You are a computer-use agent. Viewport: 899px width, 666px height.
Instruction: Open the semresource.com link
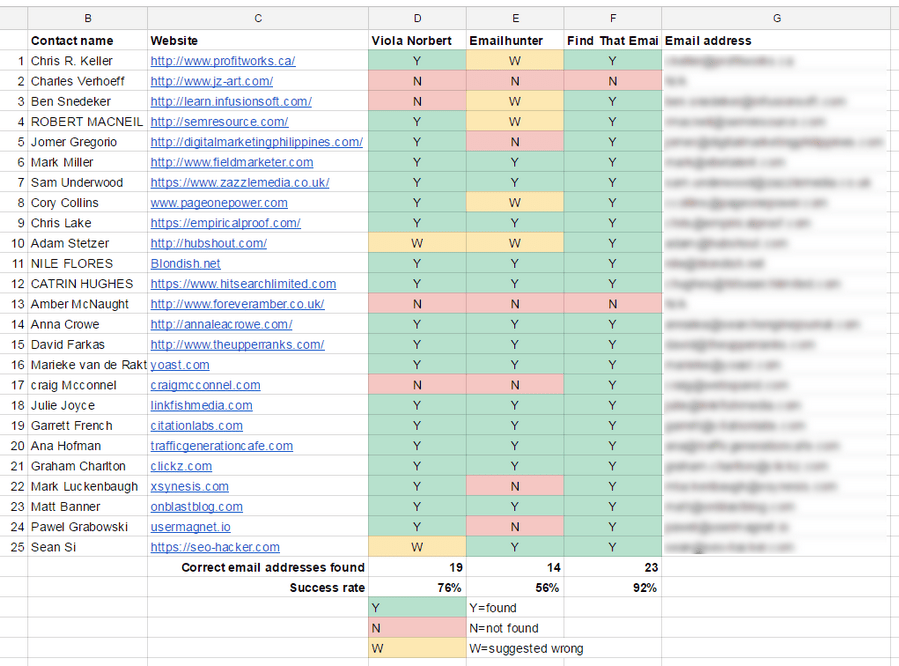pyautogui.click(x=220, y=122)
